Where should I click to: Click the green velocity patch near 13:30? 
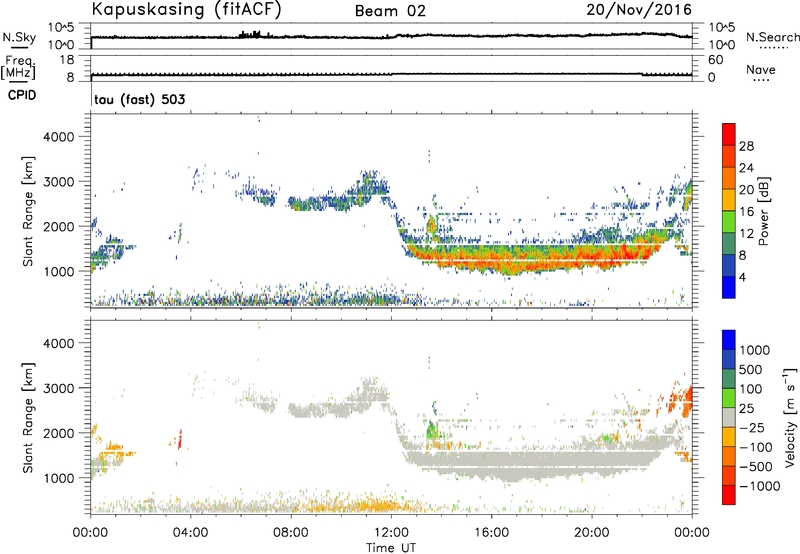[x=432, y=430]
